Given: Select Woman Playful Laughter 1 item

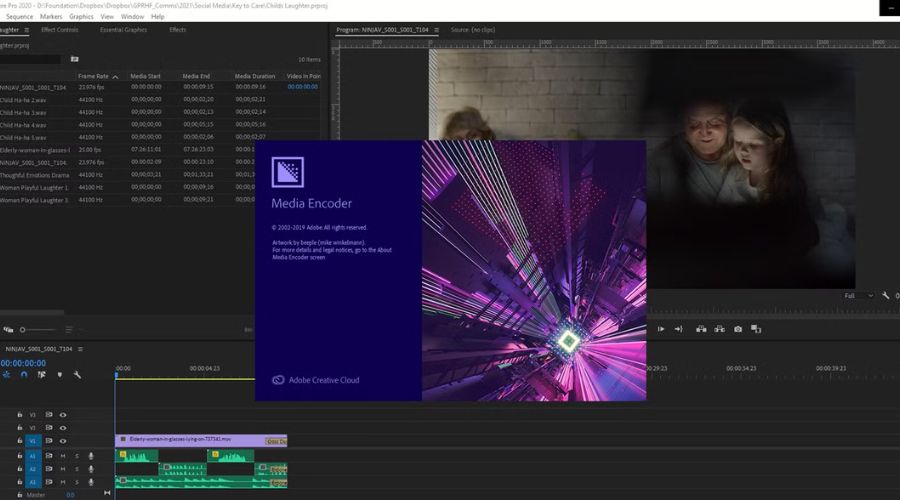Looking at the screenshot, I should point(34,188).
